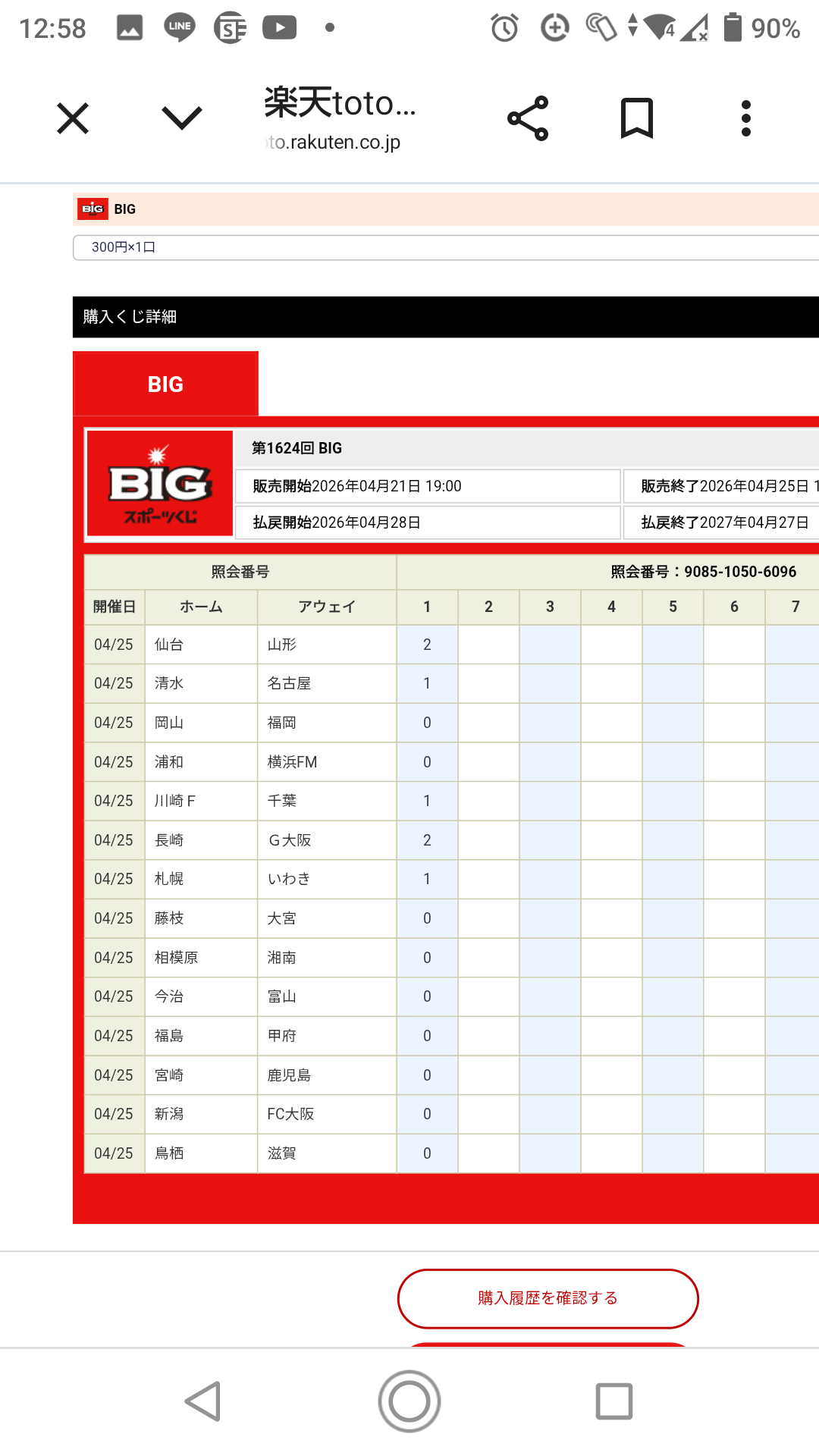Tap the BIG スポーツくじ logo image

click(160, 484)
